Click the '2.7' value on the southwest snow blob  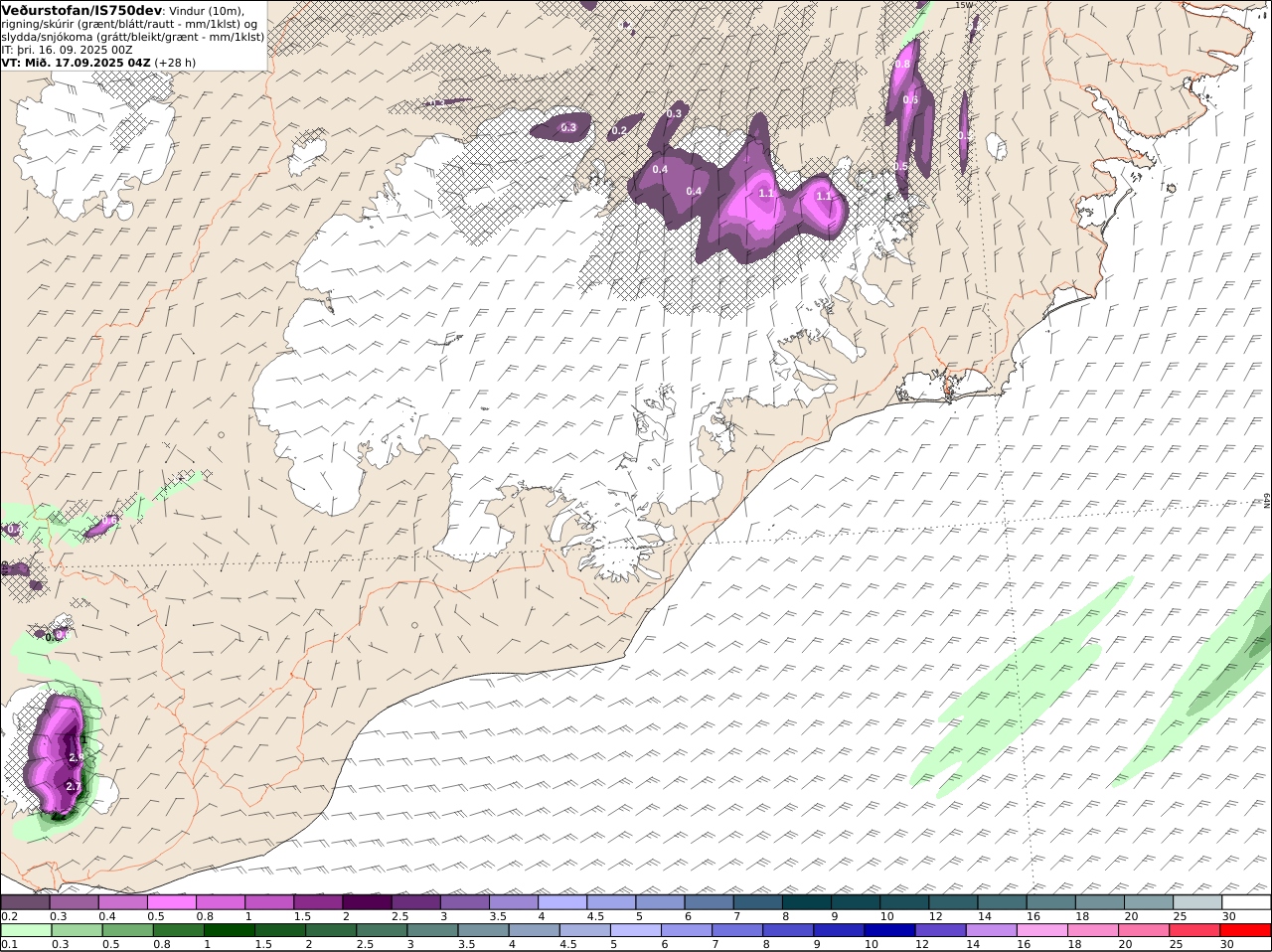(x=73, y=786)
